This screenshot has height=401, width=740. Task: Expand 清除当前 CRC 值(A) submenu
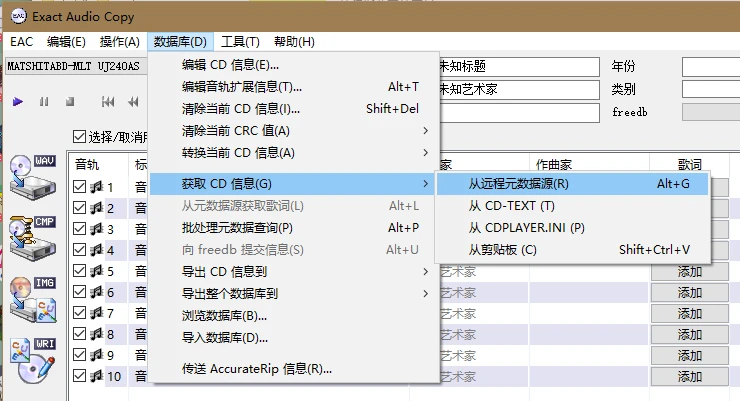294,131
